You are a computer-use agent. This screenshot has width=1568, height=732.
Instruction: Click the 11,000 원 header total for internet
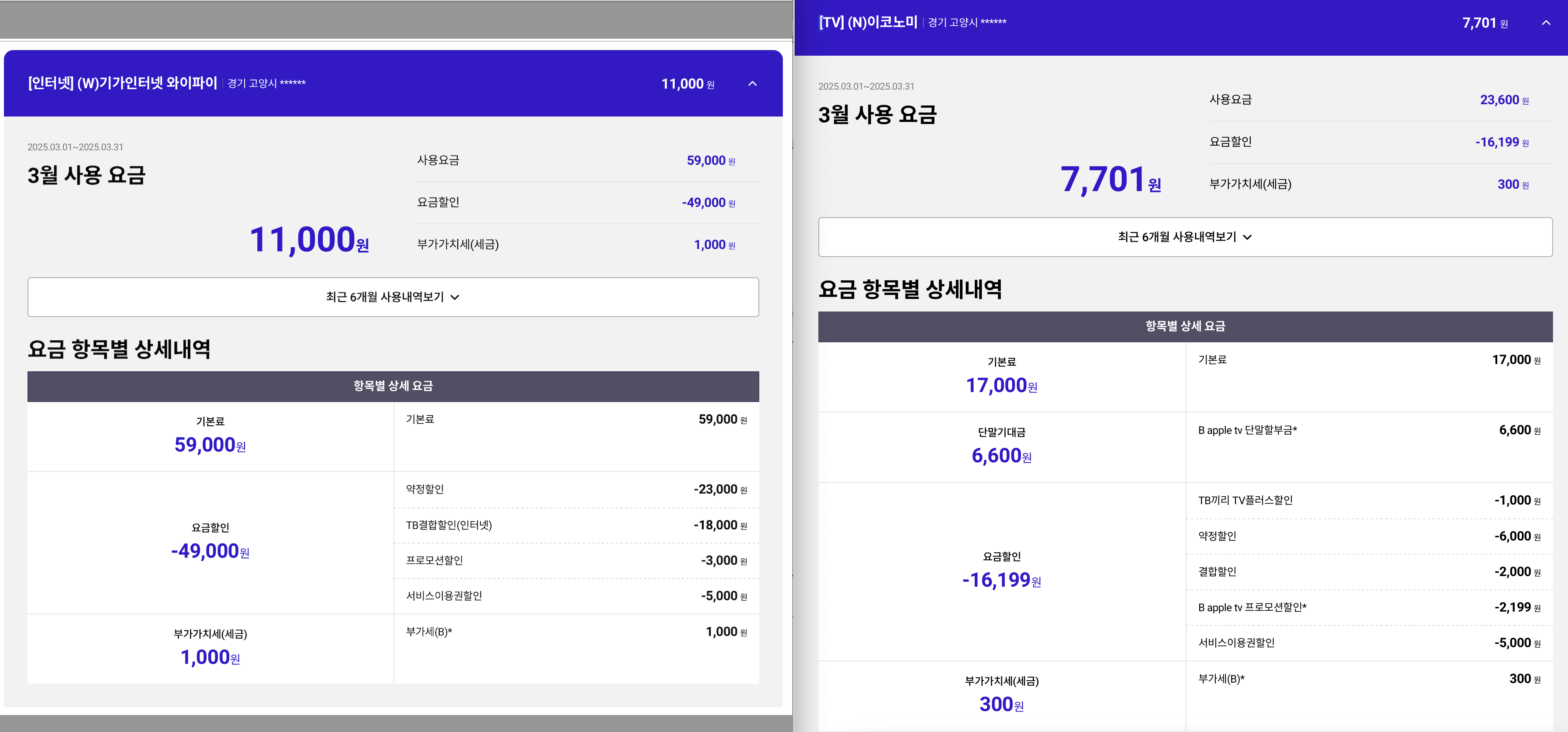point(688,84)
